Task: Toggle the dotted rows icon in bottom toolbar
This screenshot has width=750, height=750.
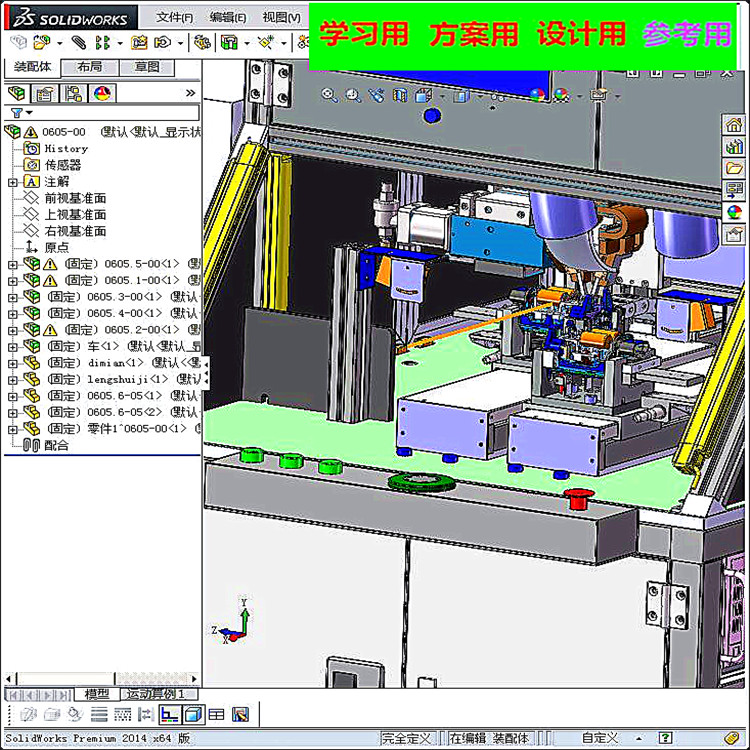Action: pyautogui.click(x=122, y=715)
